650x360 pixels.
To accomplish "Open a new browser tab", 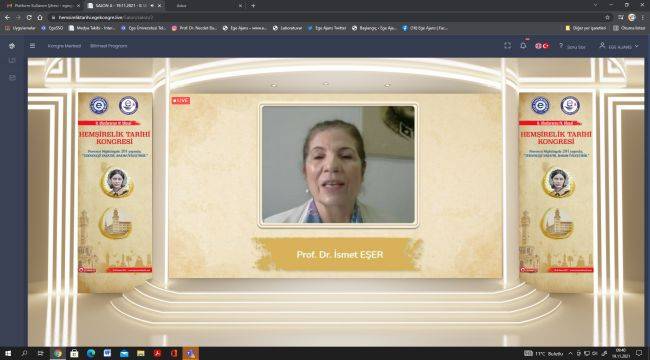I will click(x=253, y=6).
